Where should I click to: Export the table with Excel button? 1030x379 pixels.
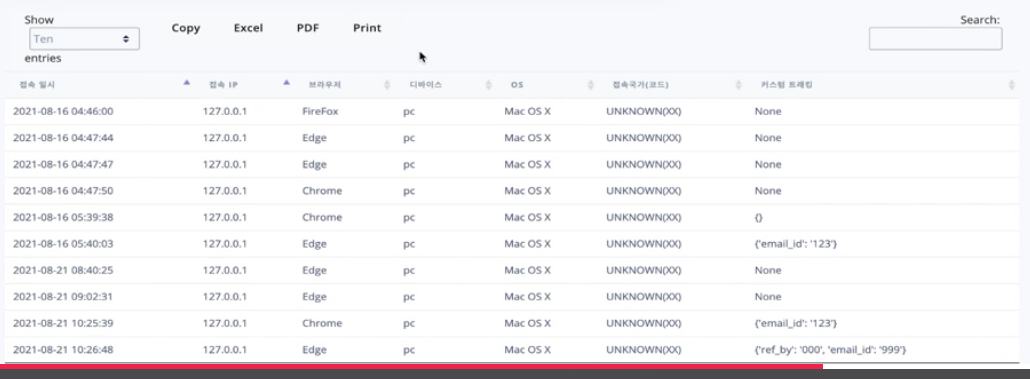pos(248,28)
